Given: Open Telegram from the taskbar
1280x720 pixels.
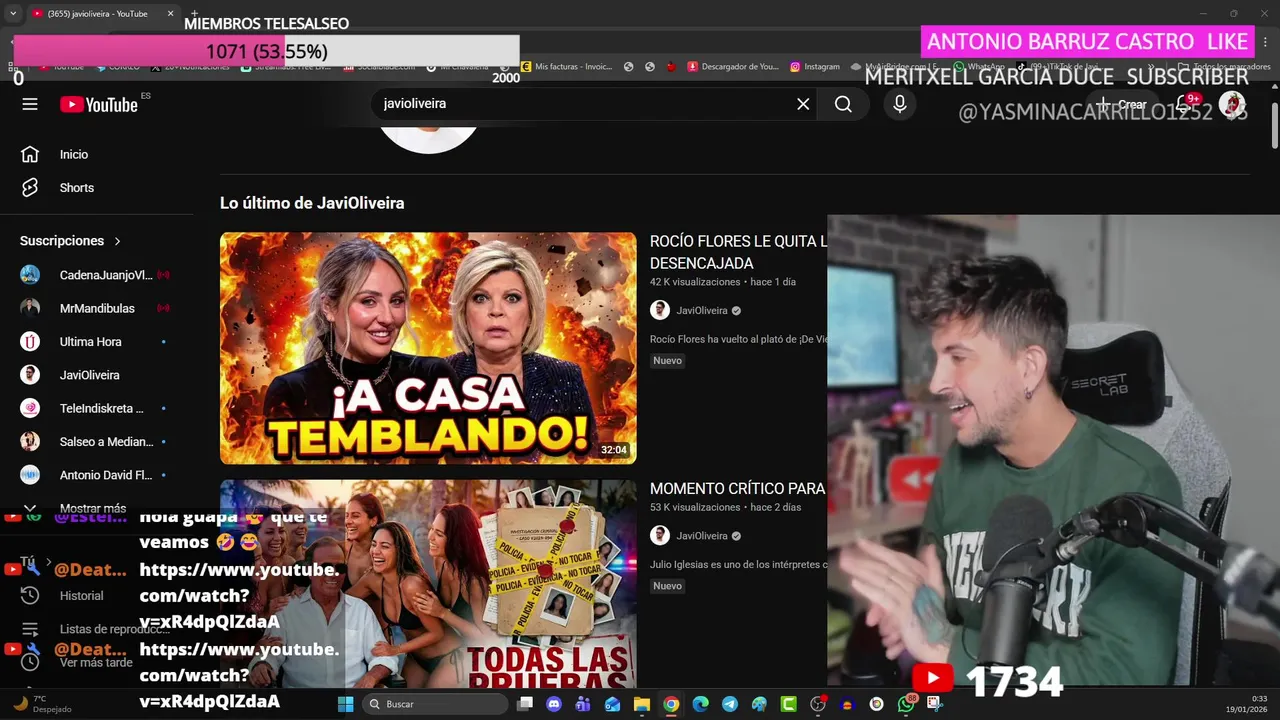Looking at the screenshot, I should [729, 704].
